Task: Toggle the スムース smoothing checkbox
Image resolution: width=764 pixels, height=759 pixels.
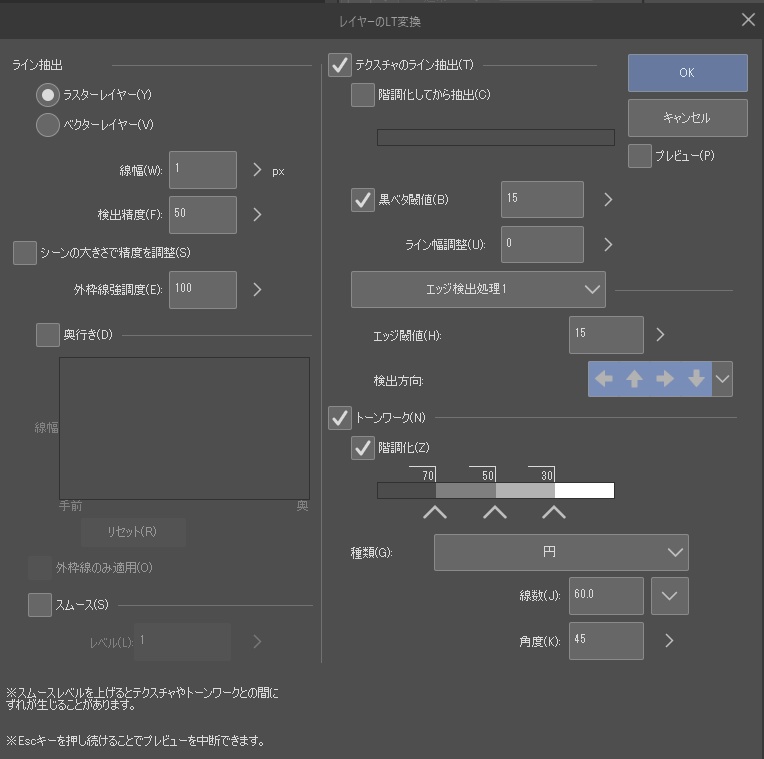Action: point(40,604)
